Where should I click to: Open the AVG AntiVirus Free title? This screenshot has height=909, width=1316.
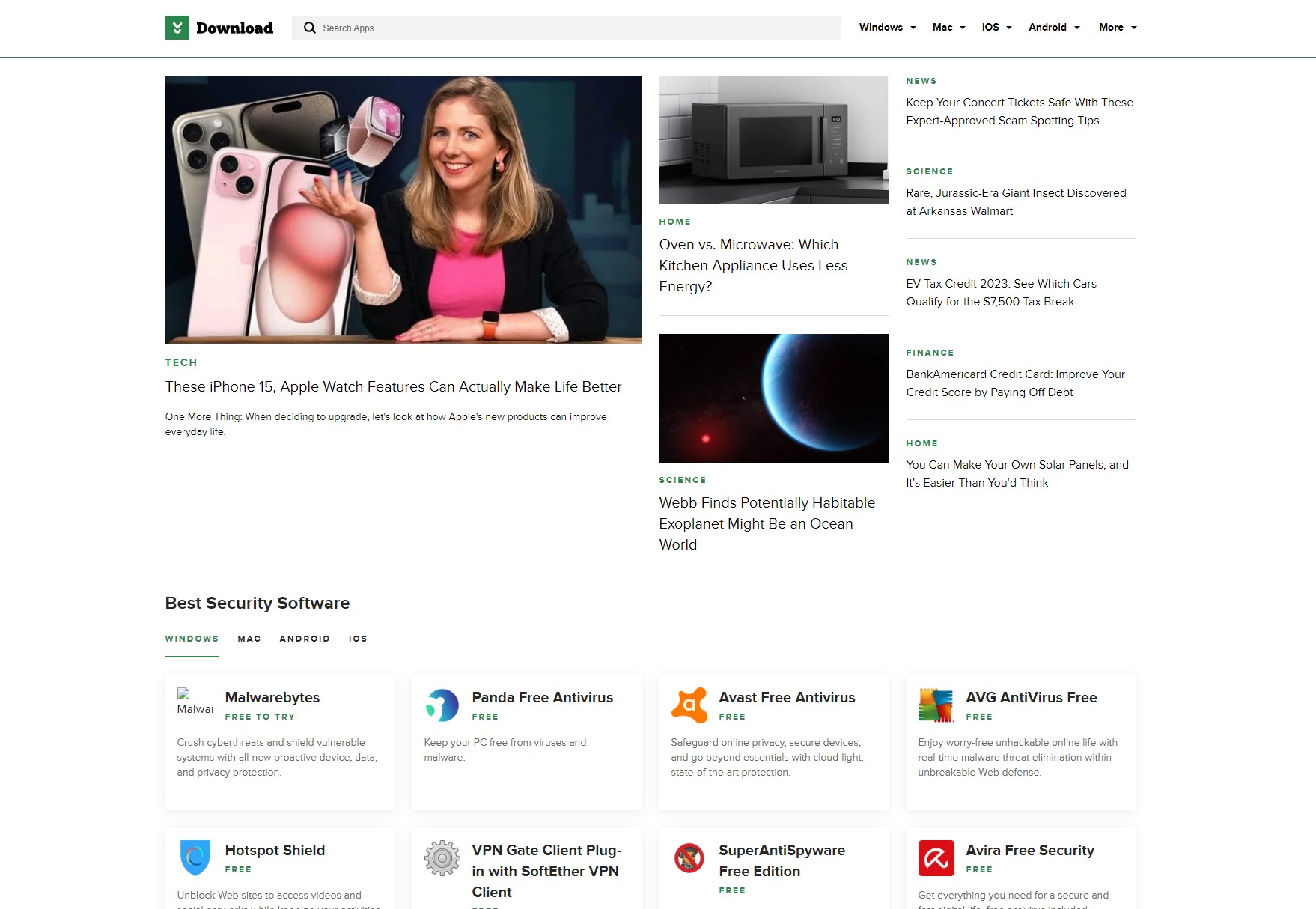click(x=1032, y=697)
